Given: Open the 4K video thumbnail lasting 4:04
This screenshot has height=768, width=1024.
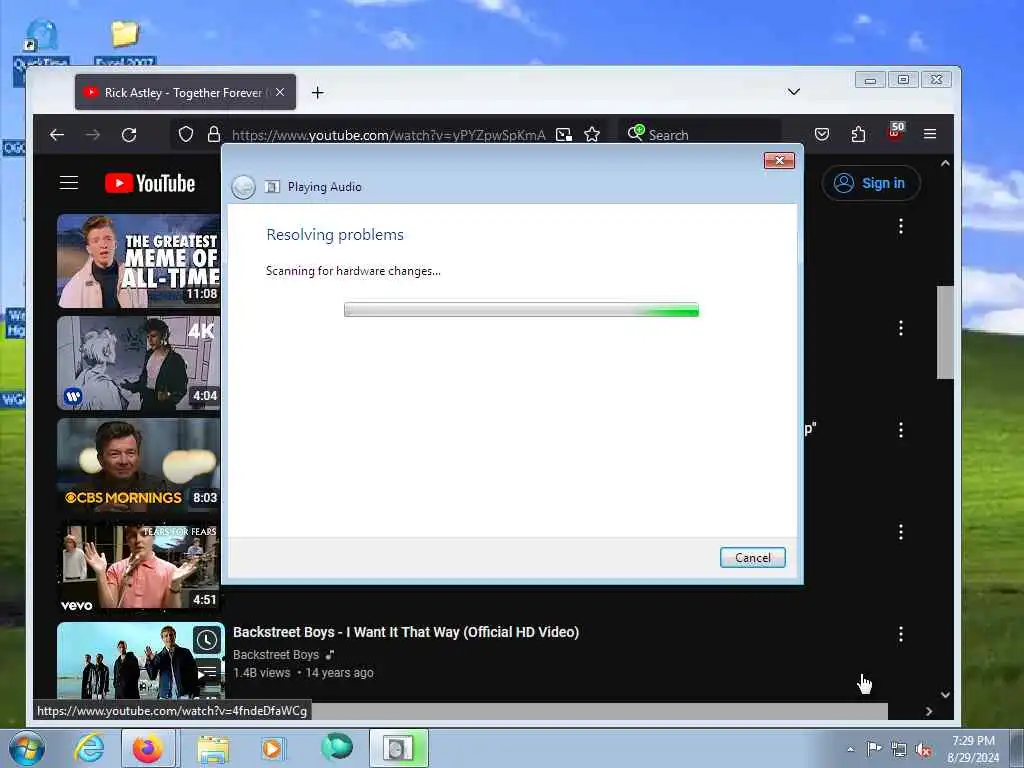Looking at the screenshot, I should [x=138, y=363].
